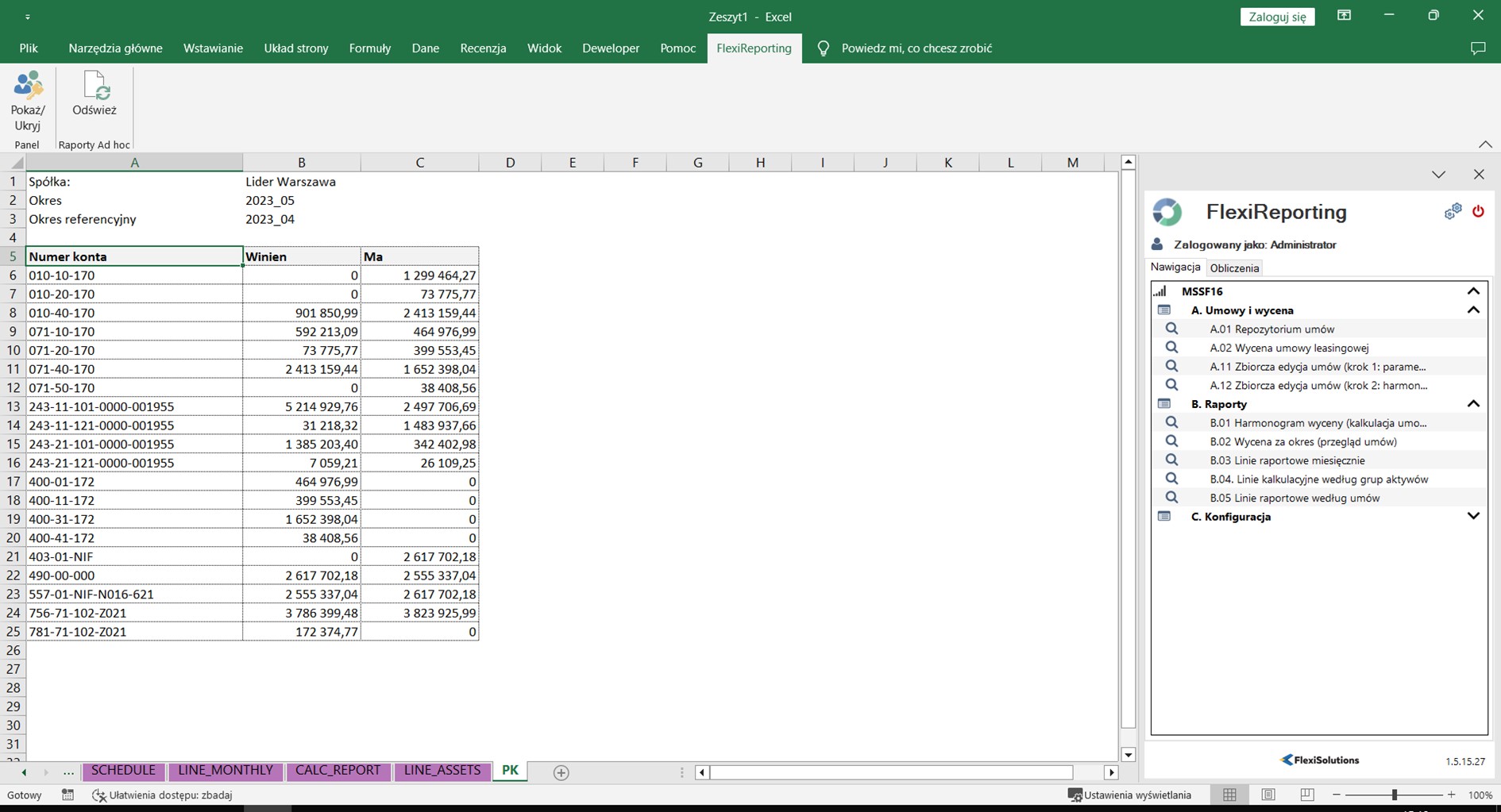The width and height of the screenshot is (1501, 812).
Task: Select Normal view button in status bar
Action: [x=1229, y=795]
